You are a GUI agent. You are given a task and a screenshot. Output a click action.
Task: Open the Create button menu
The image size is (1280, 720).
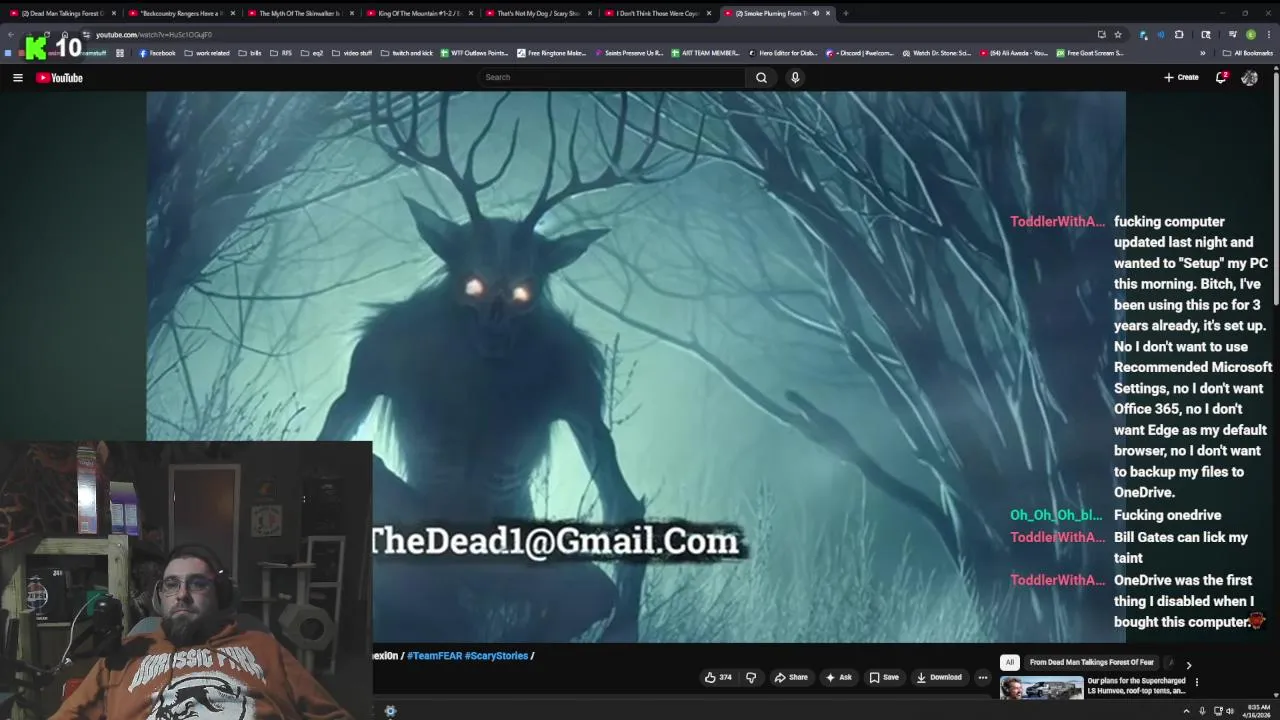[x=1181, y=77]
